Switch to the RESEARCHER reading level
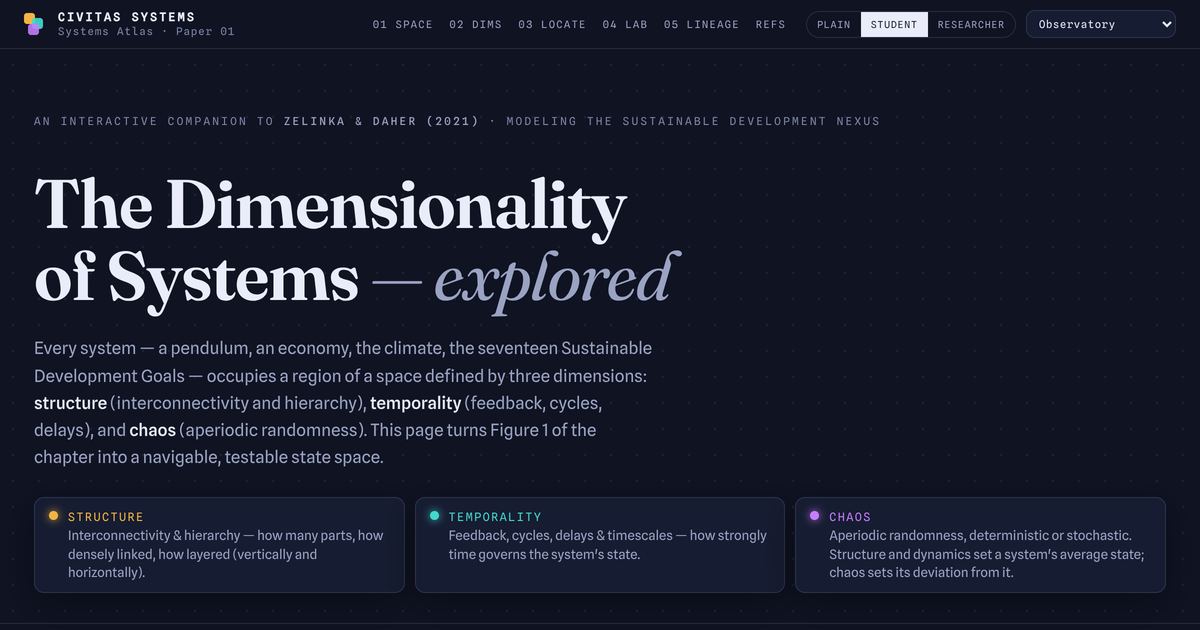This screenshot has height=630, width=1200. 971,24
